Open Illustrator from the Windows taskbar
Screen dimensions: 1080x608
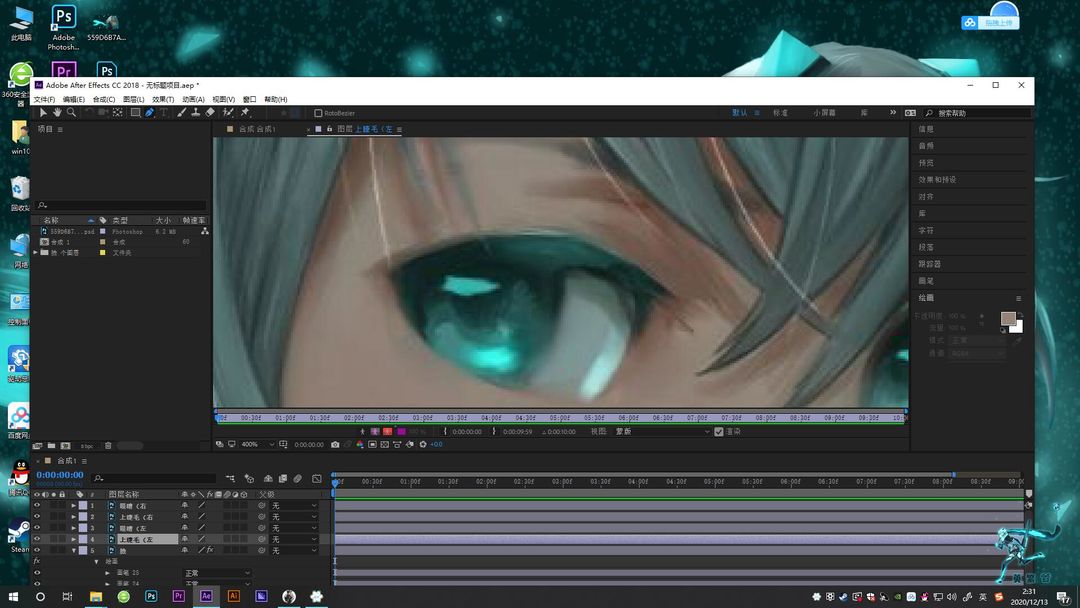[x=233, y=596]
